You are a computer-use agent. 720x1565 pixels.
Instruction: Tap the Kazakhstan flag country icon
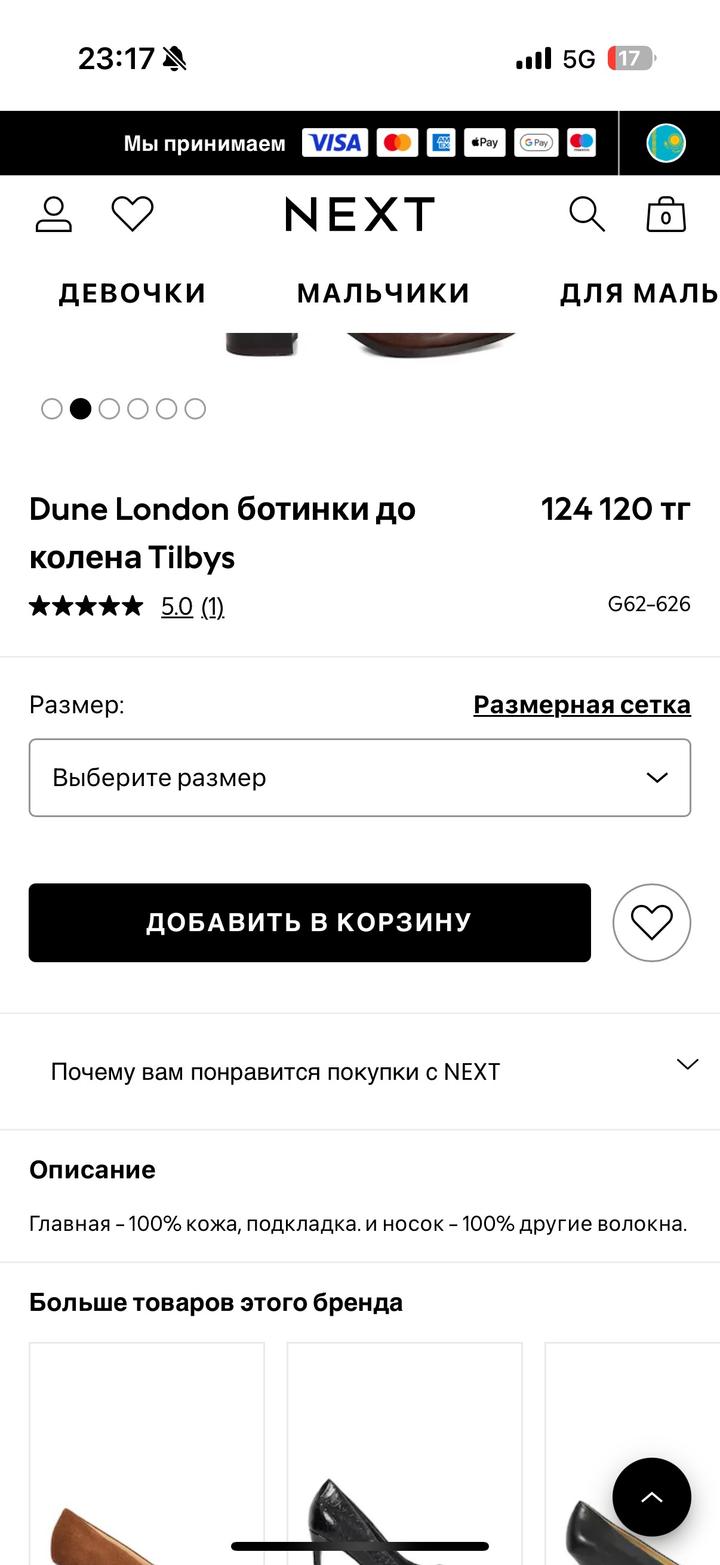(666, 143)
